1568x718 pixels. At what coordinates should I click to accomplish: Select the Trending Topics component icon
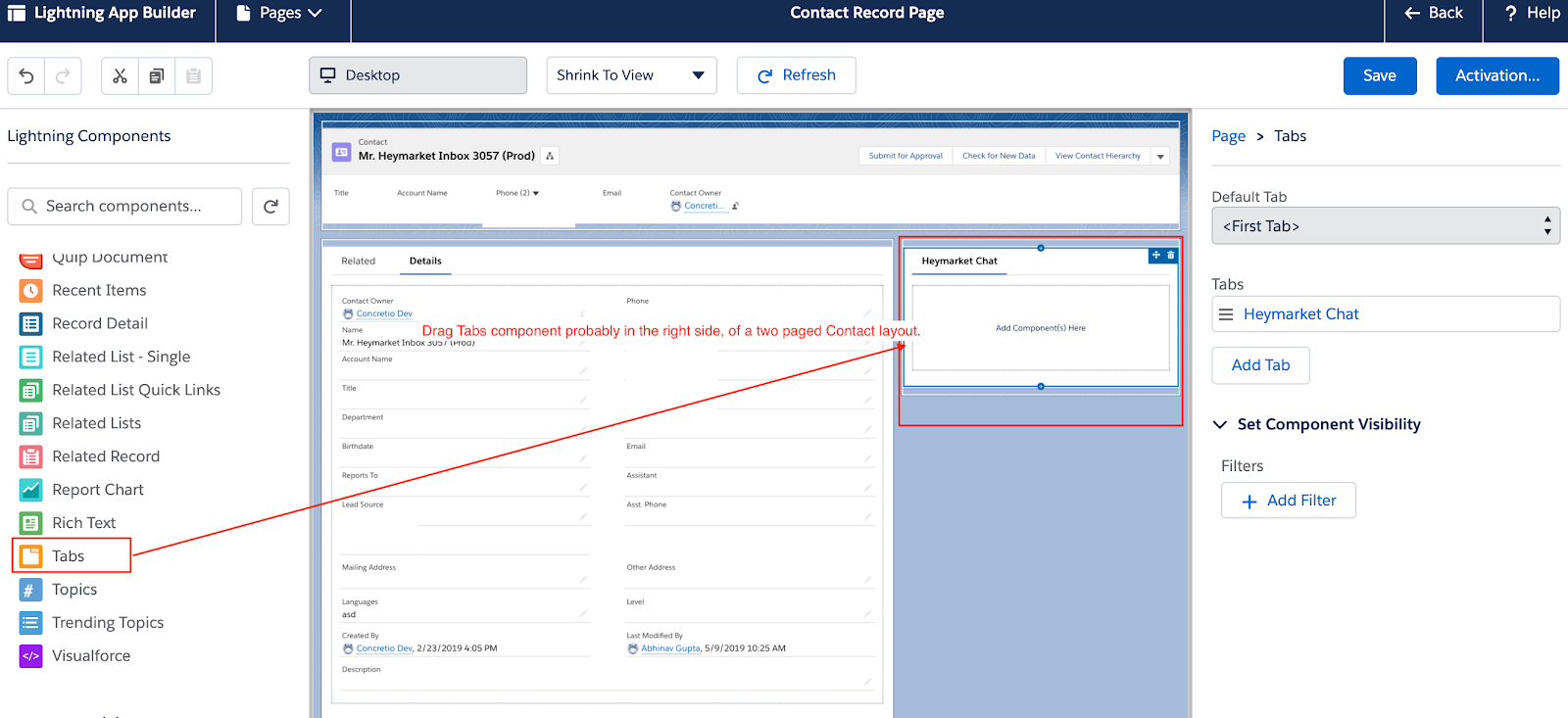tap(31, 623)
